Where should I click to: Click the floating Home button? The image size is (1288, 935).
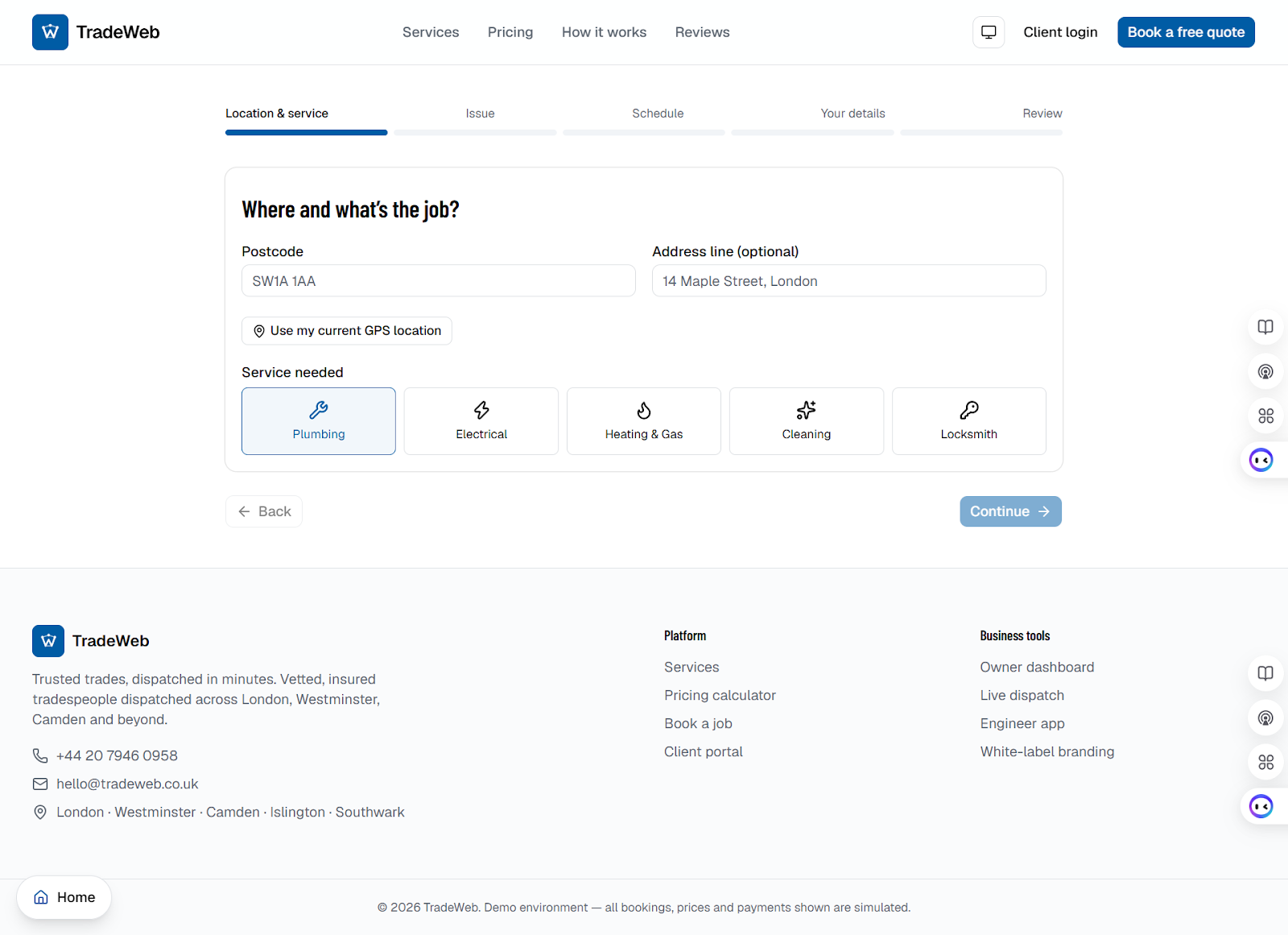pos(64,897)
